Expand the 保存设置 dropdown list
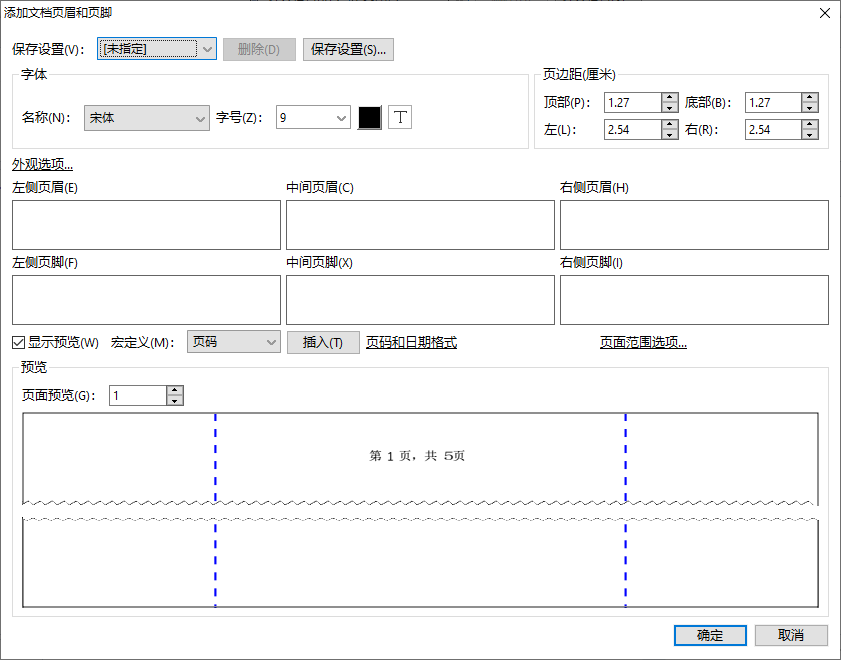 point(207,49)
